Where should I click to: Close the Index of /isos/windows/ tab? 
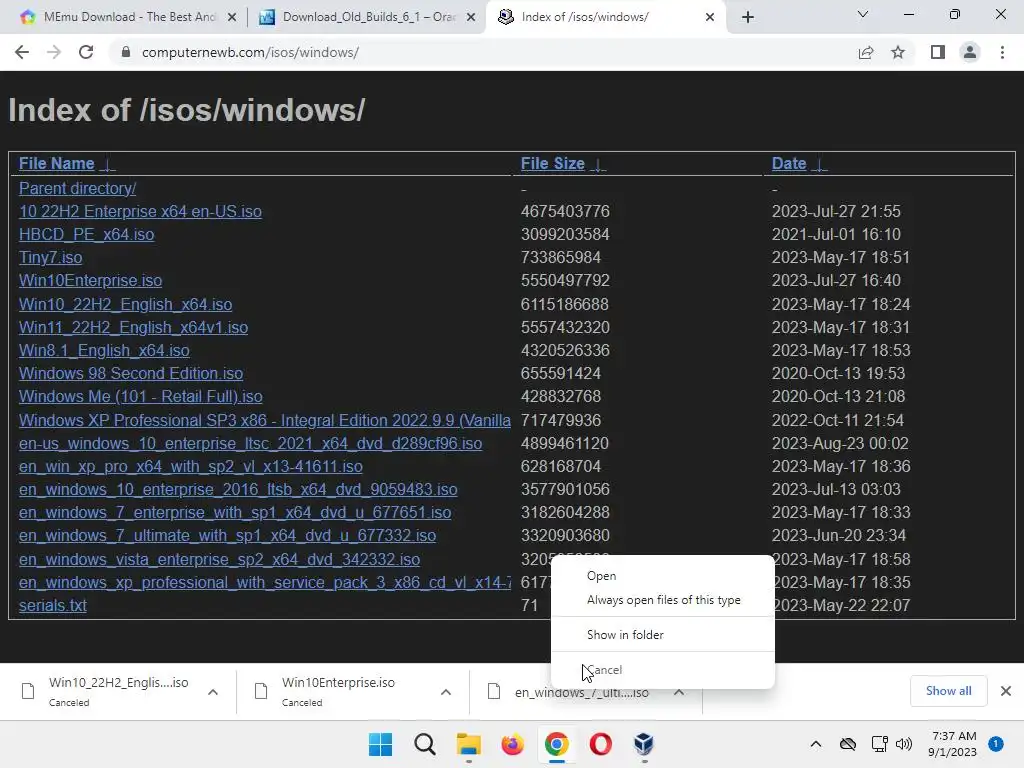click(x=710, y=17)
